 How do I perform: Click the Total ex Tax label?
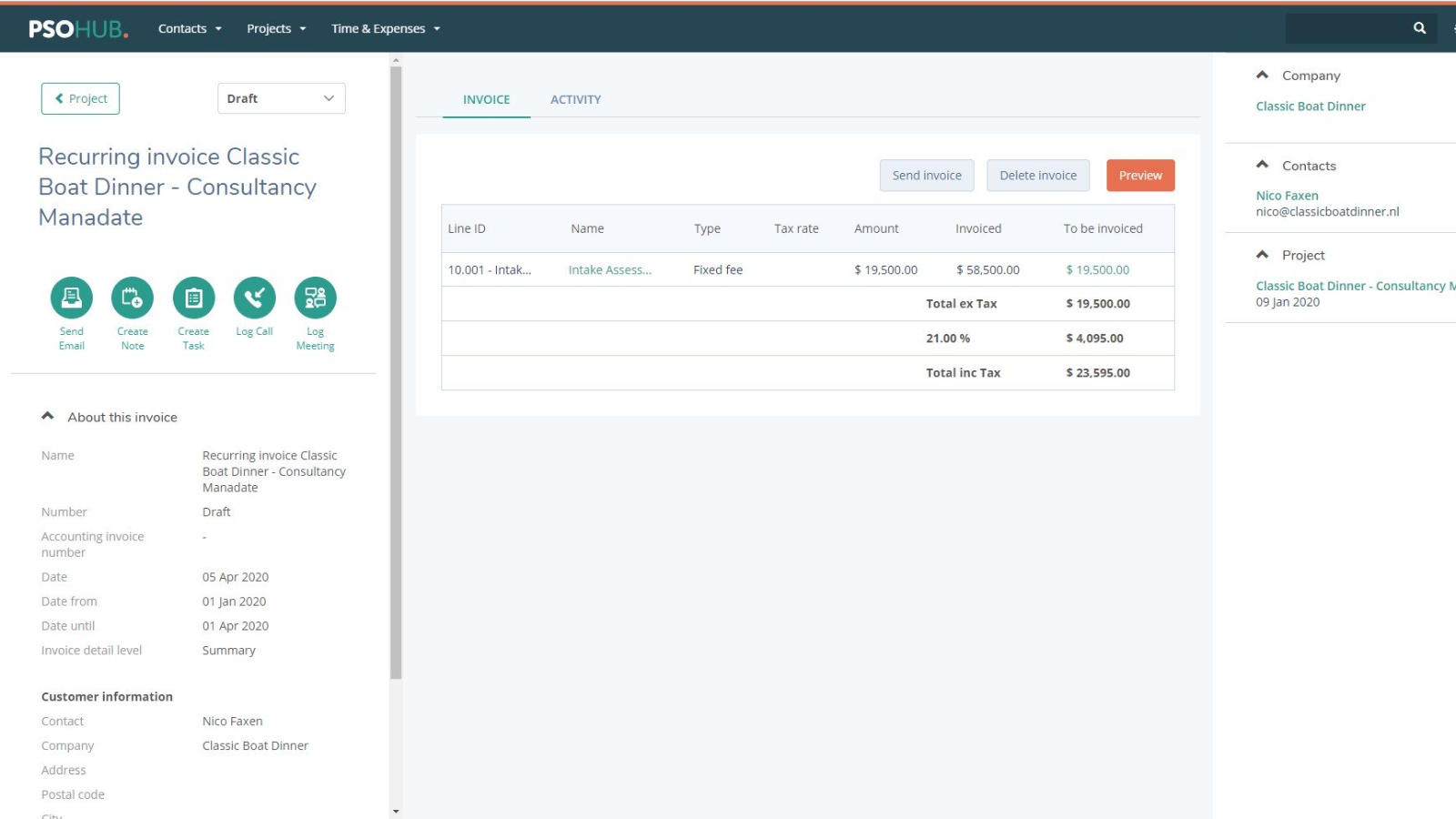pyautogui.click(x=961, y=304)
